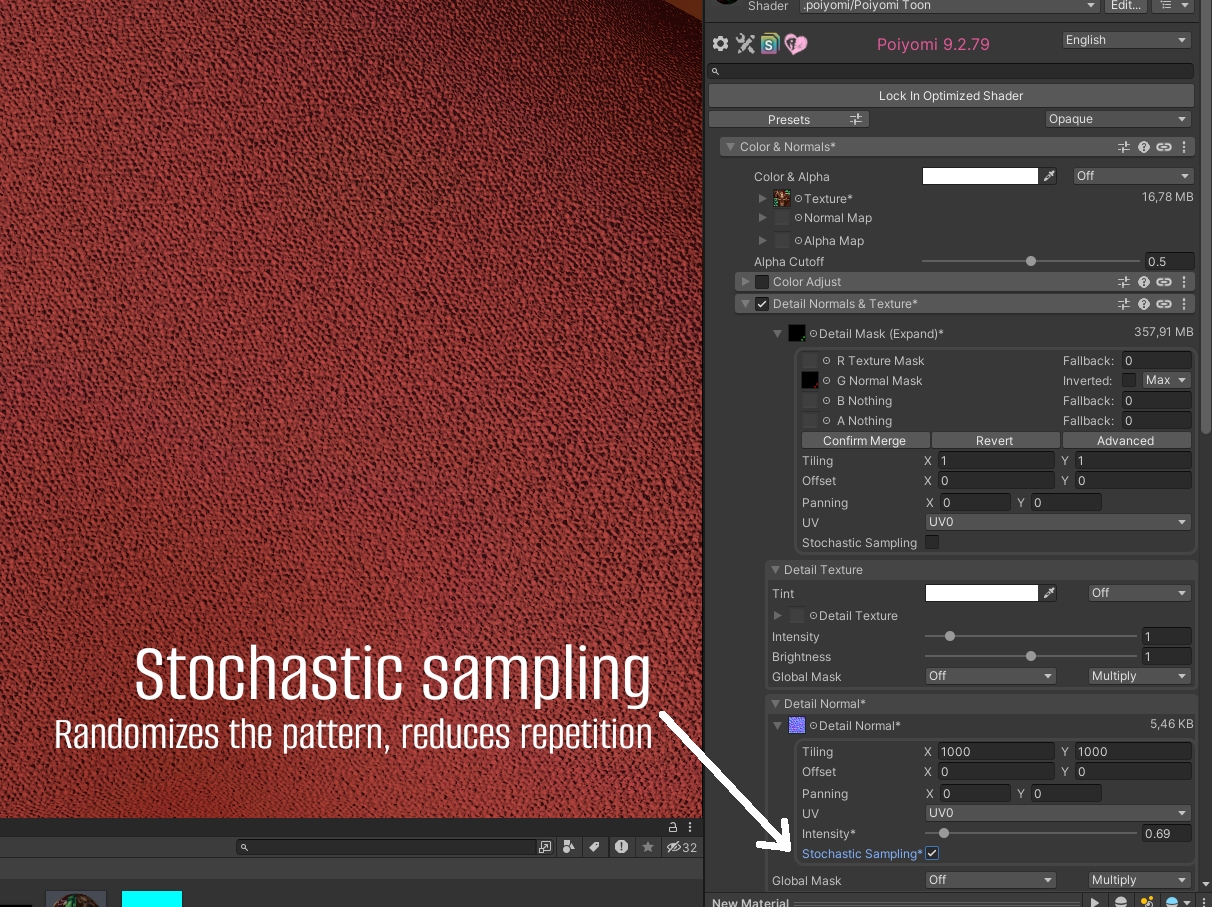Click the crossed tools icon
The width and height of the screenshot is (1212, 907).
[x=745, y=44]
